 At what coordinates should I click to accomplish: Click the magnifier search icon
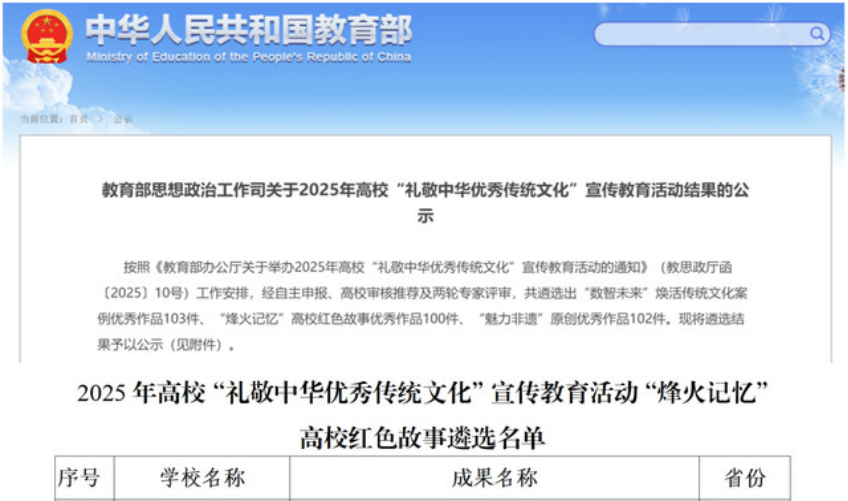[817, 35]
